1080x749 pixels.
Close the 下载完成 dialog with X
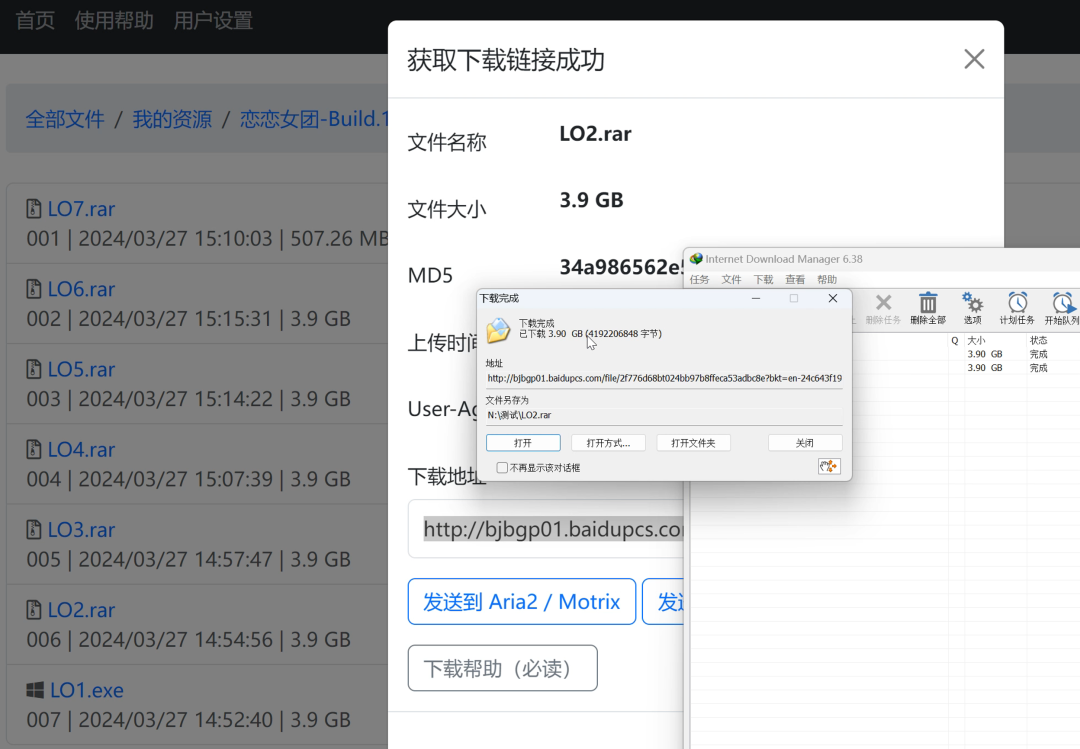pyautogui.click(x=833, y=298)
